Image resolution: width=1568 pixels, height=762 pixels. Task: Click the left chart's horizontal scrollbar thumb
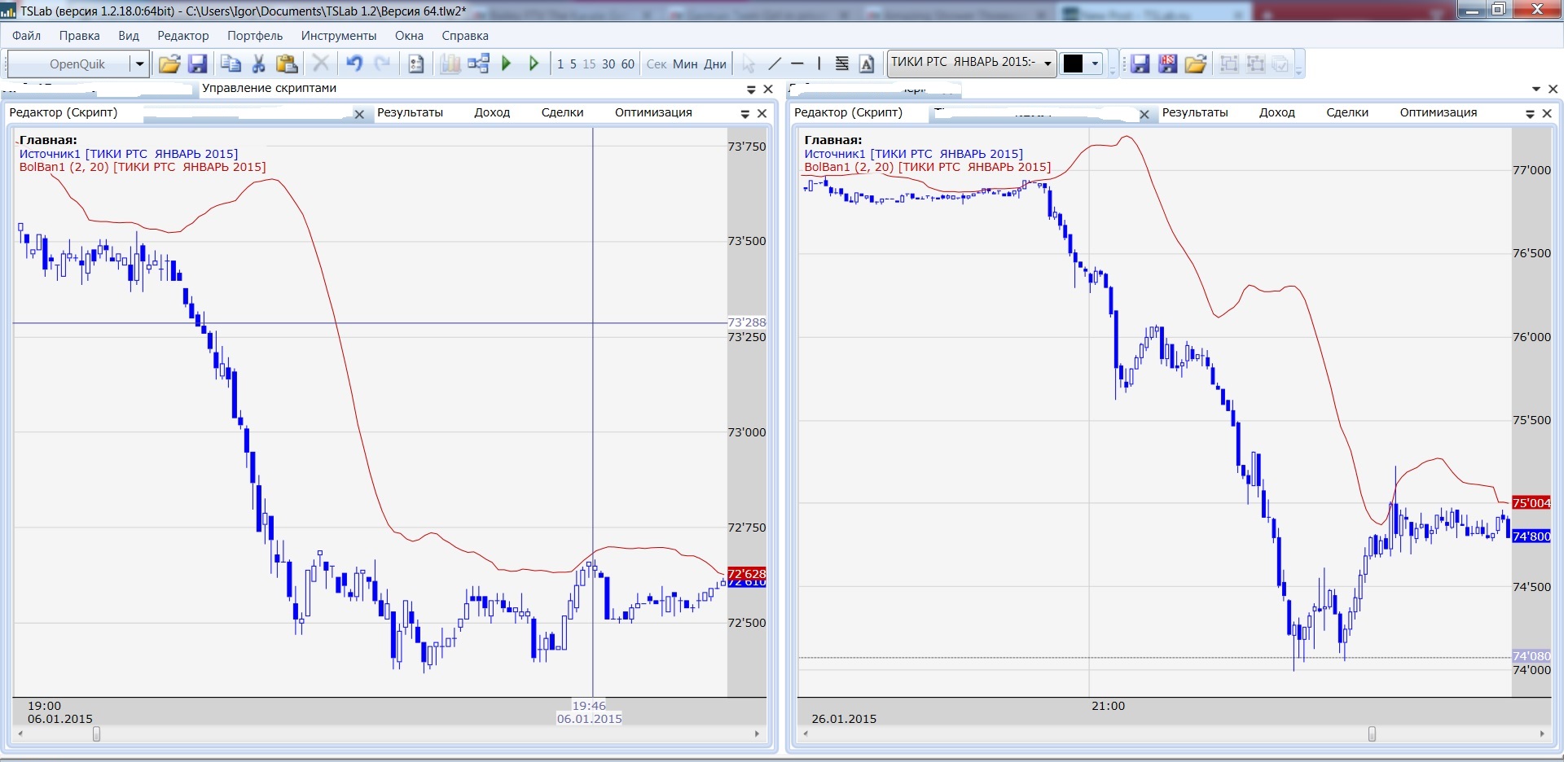click(97, 734)
